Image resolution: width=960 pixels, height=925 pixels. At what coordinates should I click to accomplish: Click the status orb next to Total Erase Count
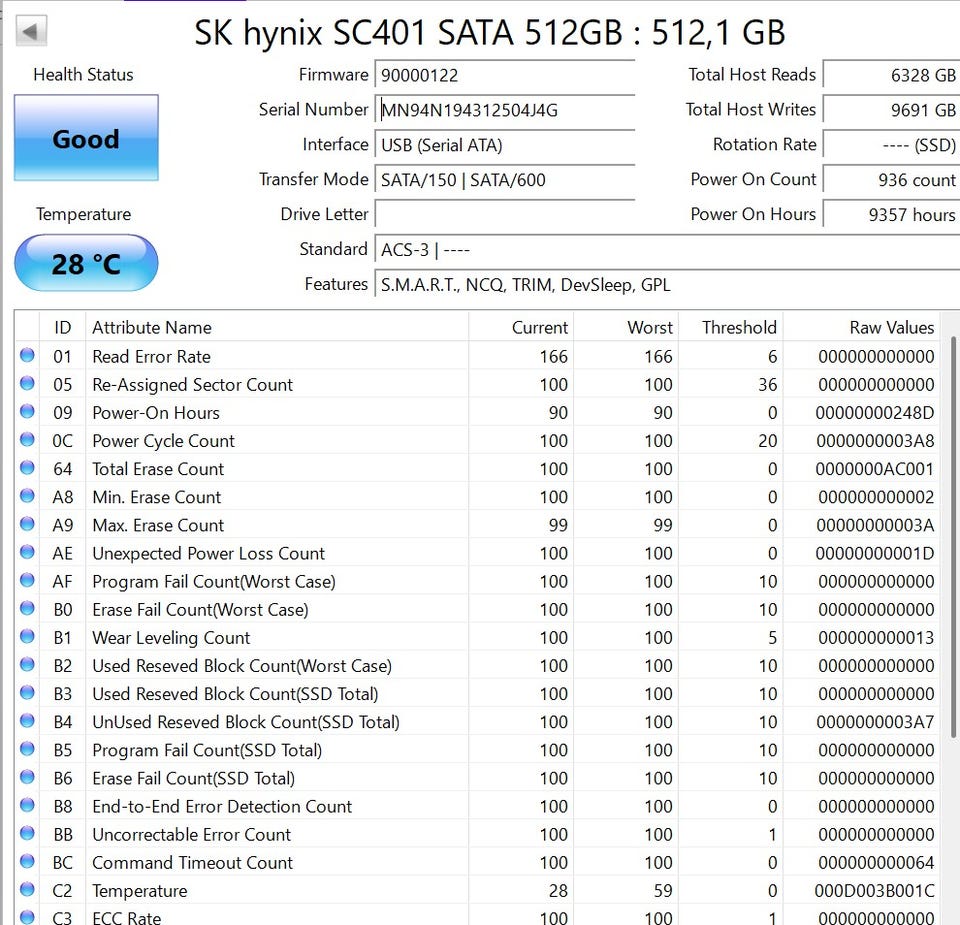[x=27, y=468]
